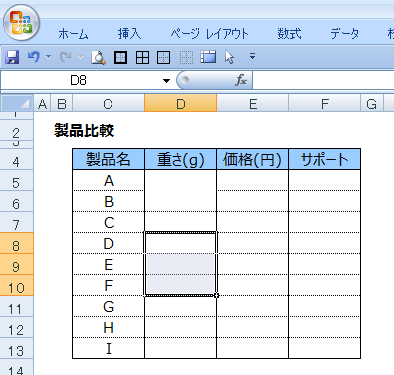
Task: Select product cell D in table
Action: 108,243
